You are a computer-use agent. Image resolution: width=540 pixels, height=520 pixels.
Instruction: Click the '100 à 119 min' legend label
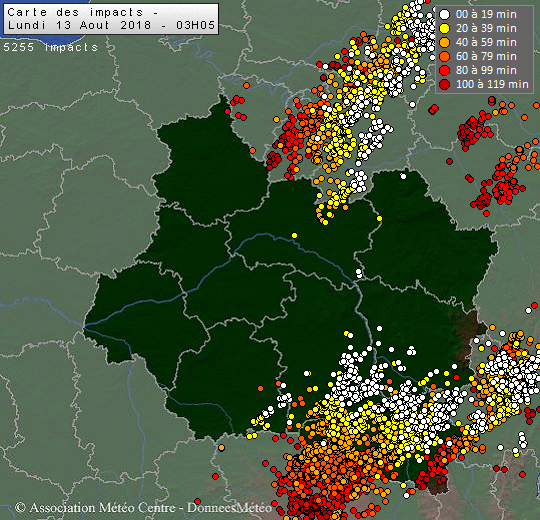click(x=492, y=84)
